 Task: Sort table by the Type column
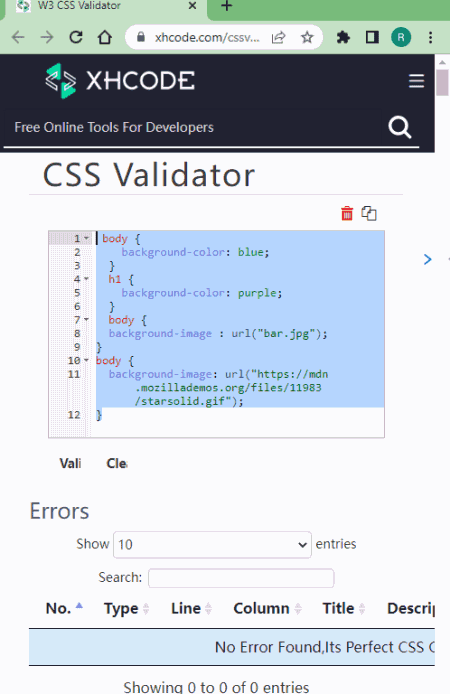[127, 609]
